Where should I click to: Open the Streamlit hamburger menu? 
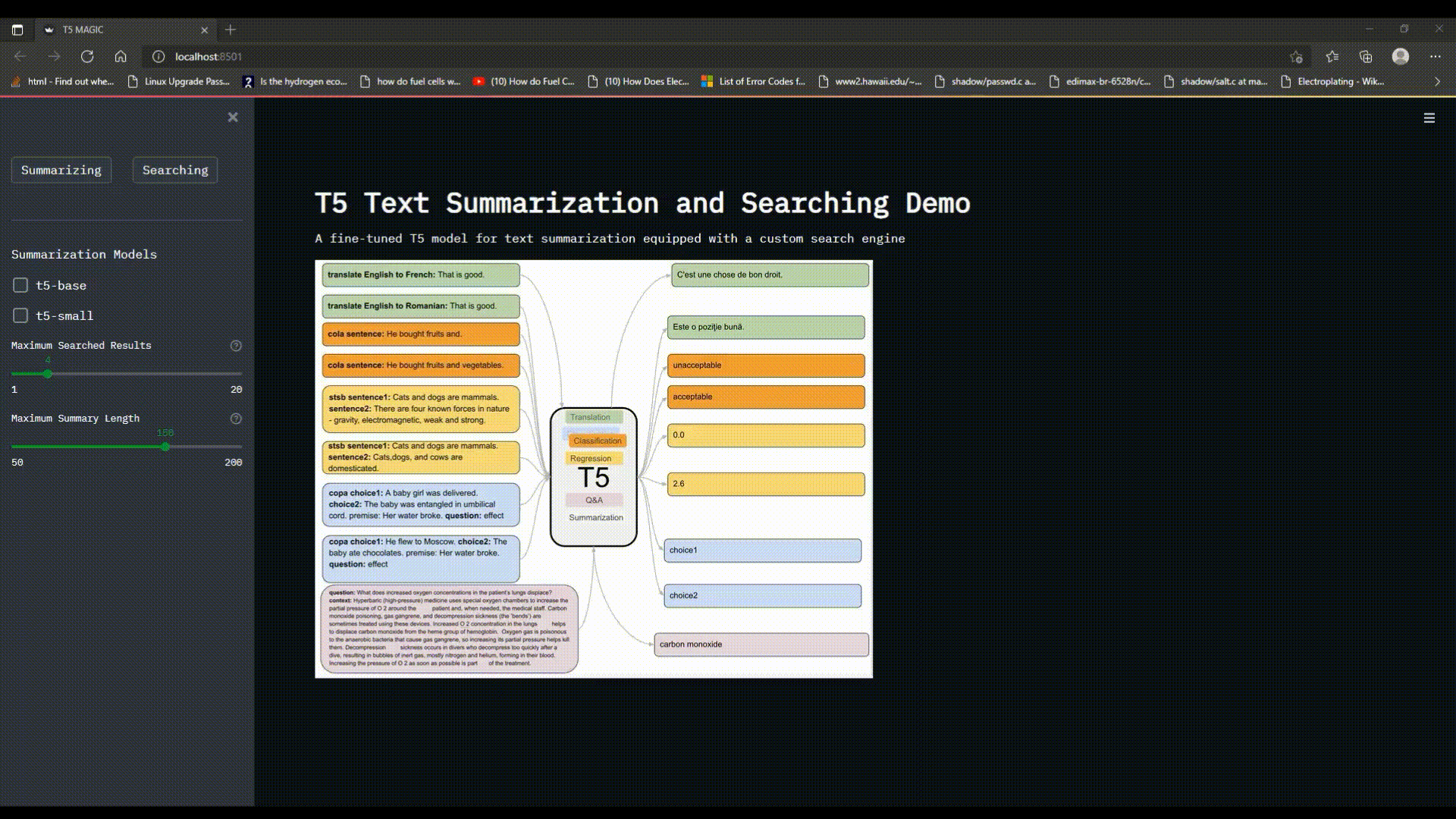click(x=1429, y=118)
